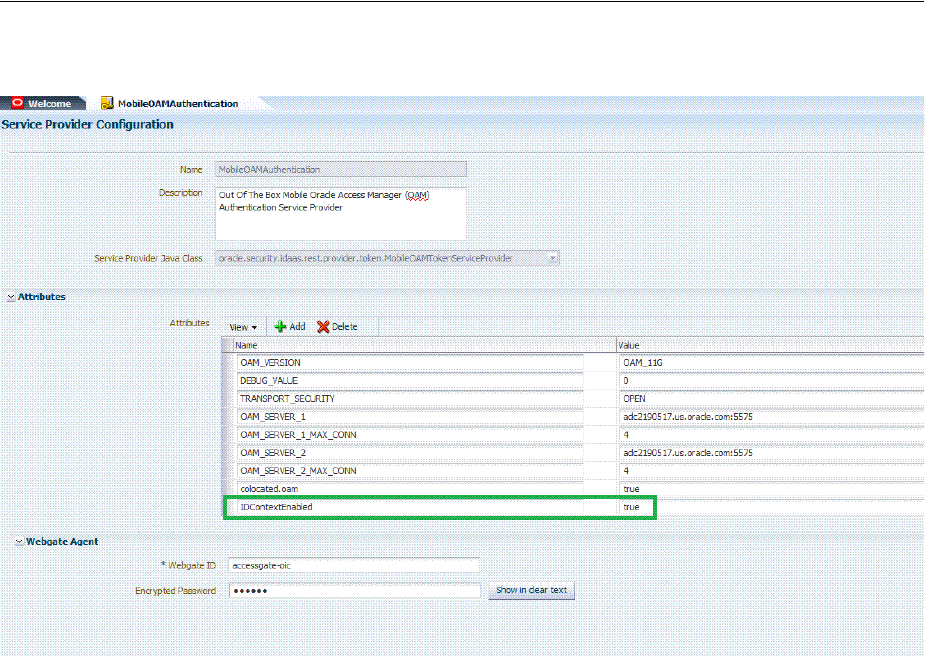The image size is (925, 656).
Task: Select the OAM_SERVER_1 name cell
Action: [x=410, y=417]
